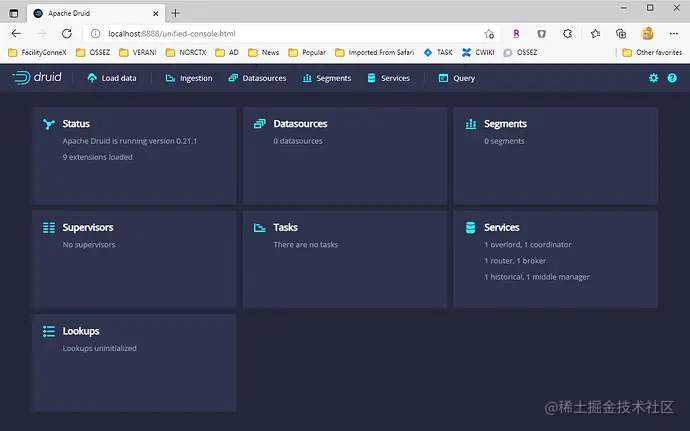The image size is (690, 431).
Task: Click the user profile avatar
Action: pos(647,33)
